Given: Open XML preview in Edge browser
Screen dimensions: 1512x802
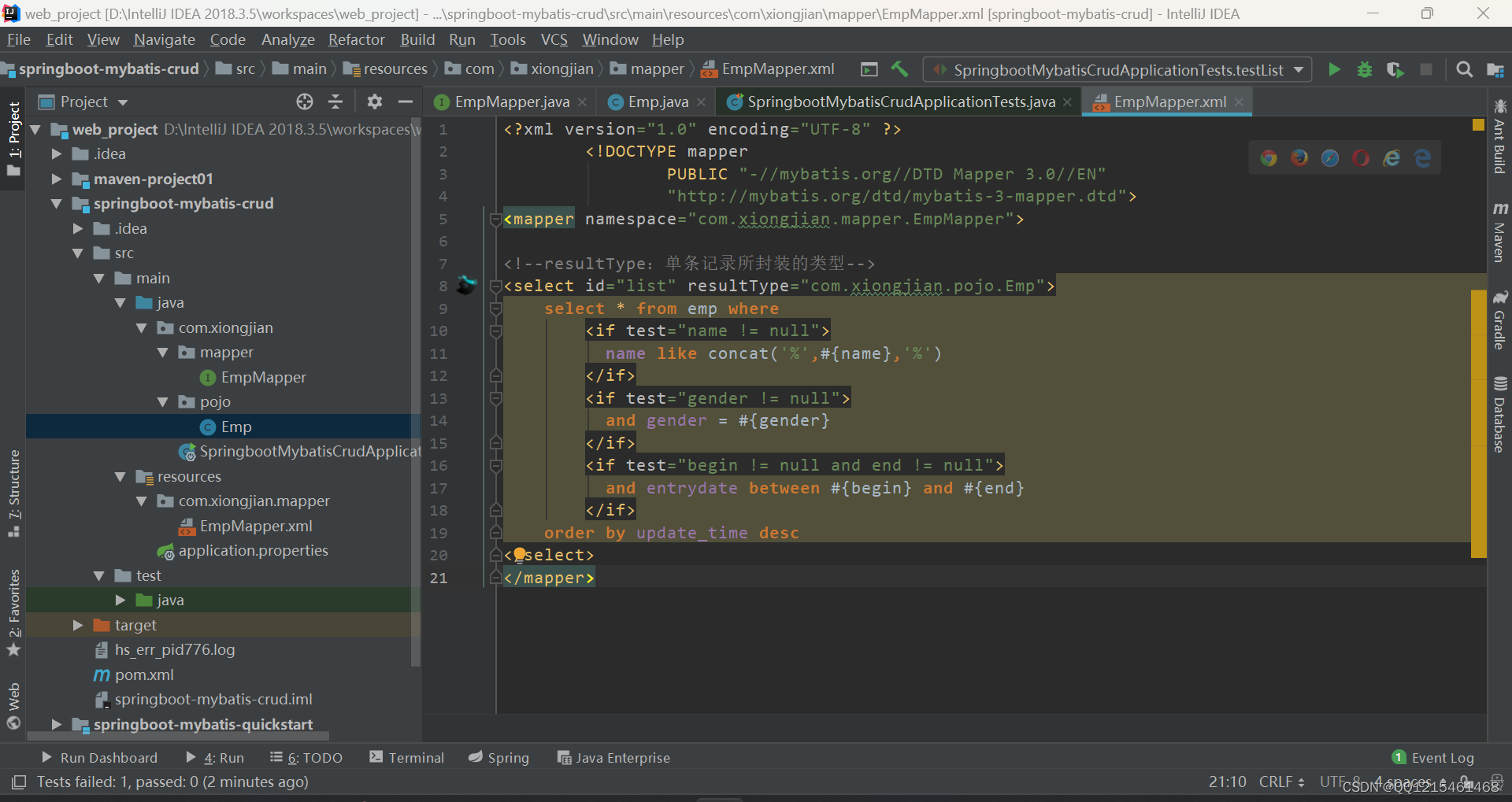Looking at the screenshot, I should pos(1422,158).
